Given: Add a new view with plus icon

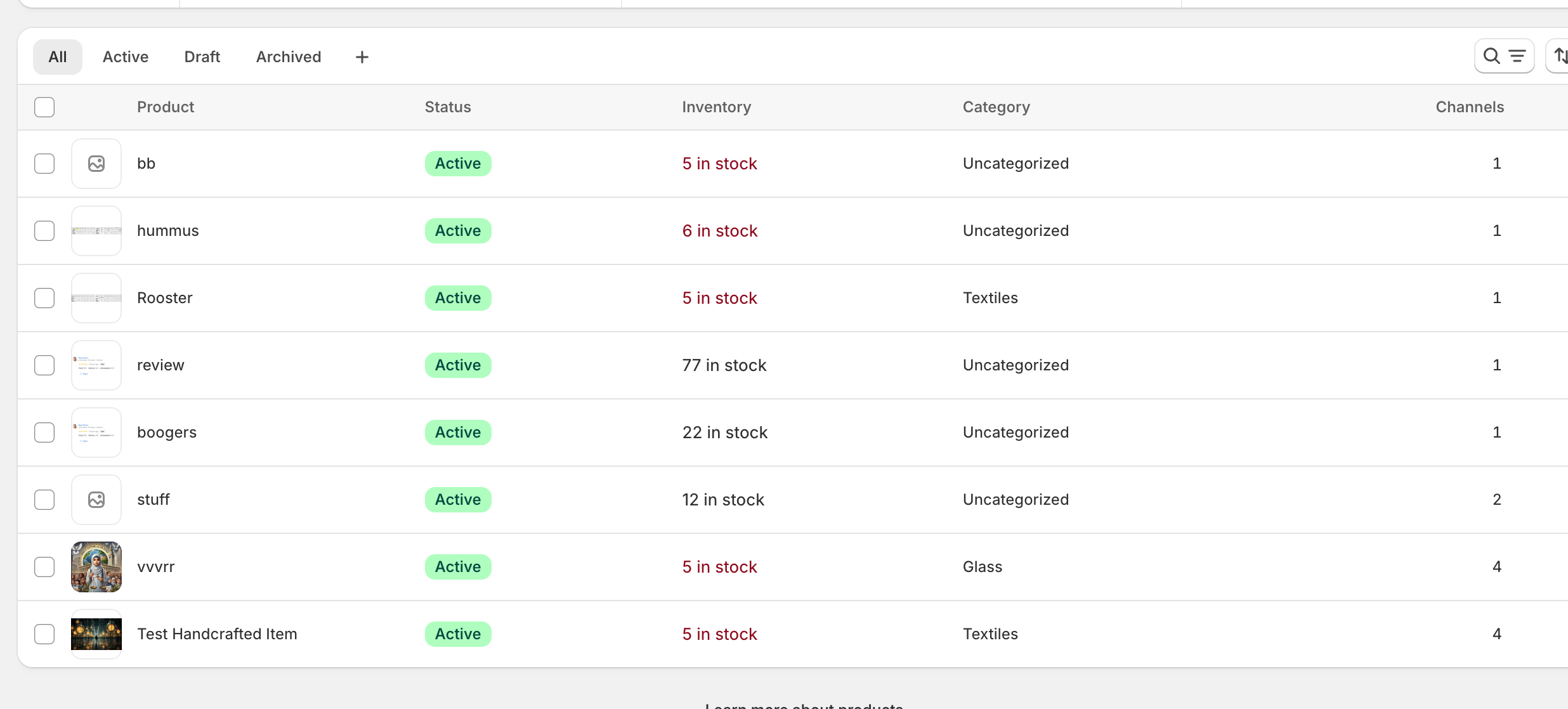Looking at the screenshot, I should (x=362, y=57).
